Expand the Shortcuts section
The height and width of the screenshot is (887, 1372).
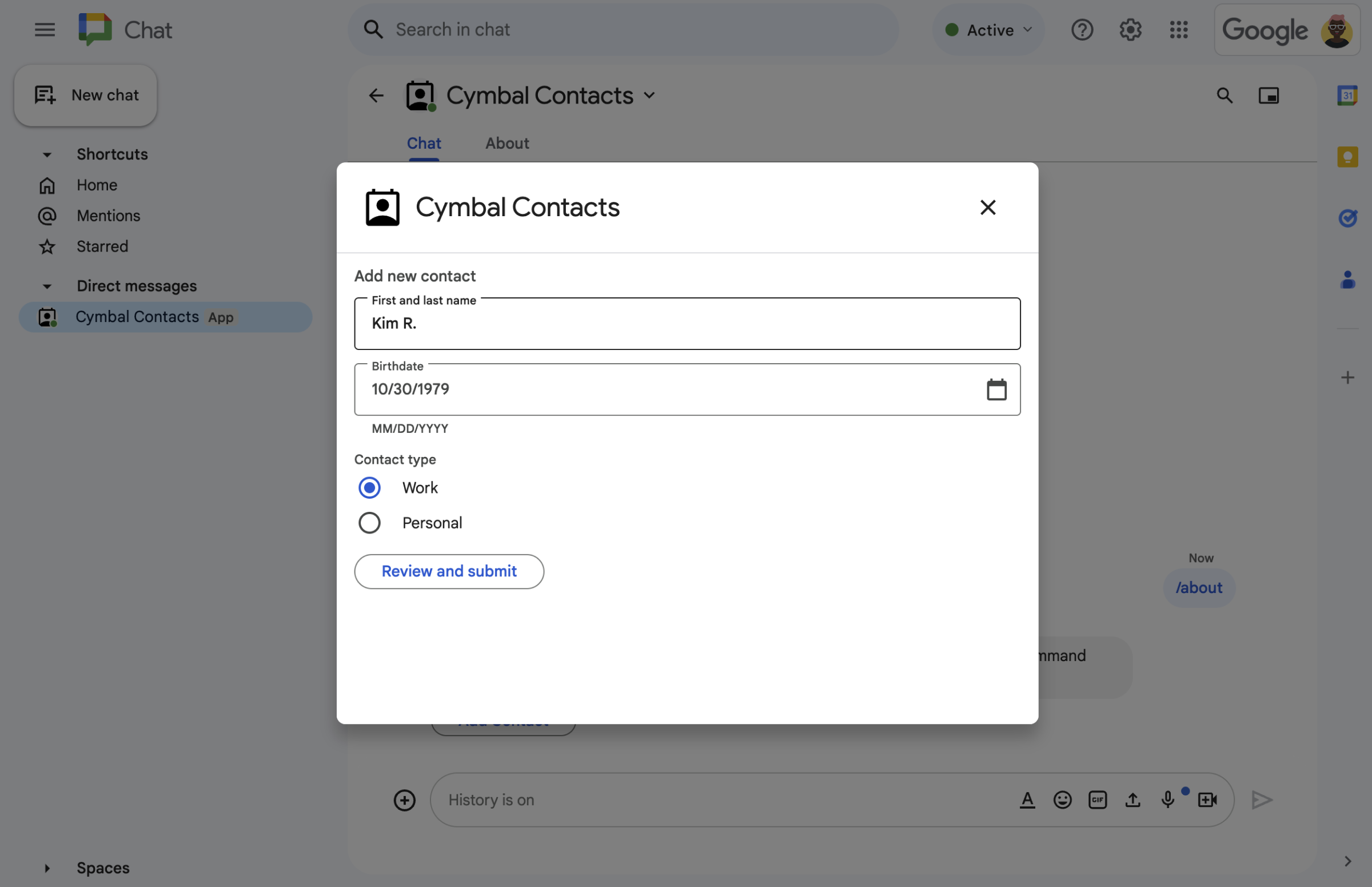46,154
